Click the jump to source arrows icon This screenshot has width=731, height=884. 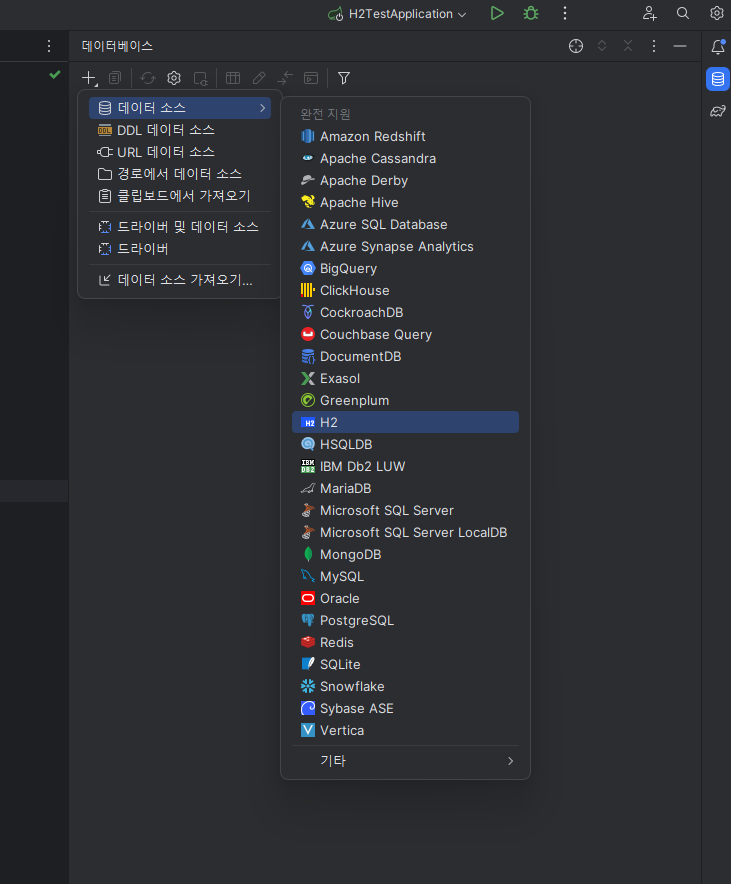285,78
